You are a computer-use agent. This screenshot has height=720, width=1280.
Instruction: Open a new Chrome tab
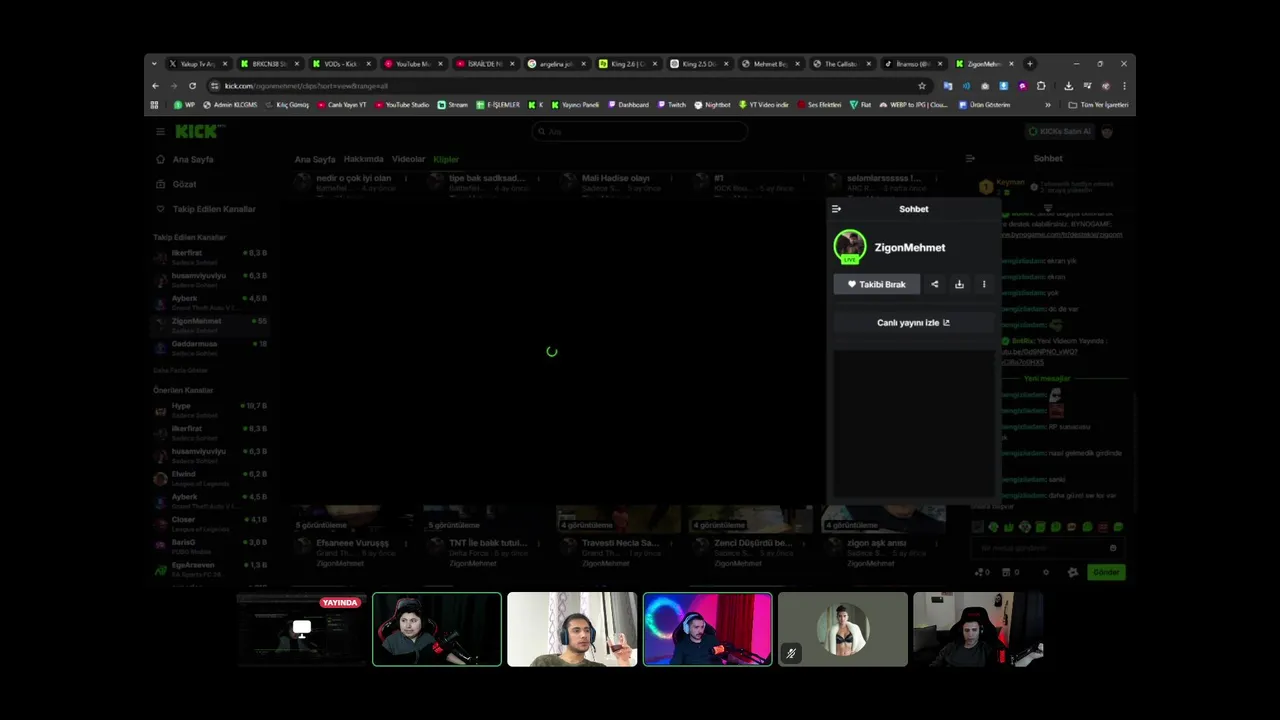click(1030, 64)
